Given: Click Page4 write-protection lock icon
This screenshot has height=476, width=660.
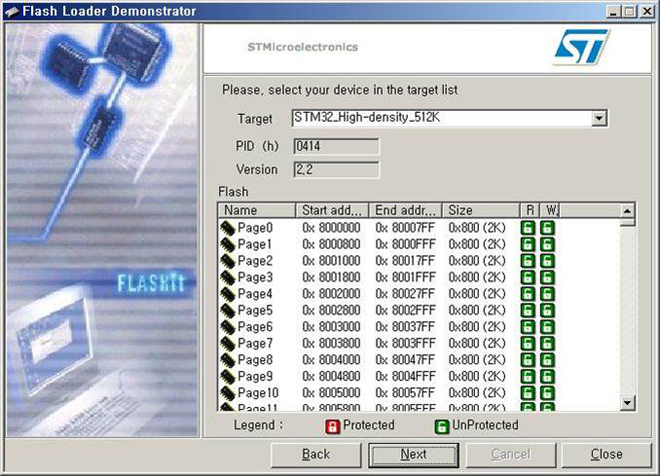Looking at the screenshot, I should click(x=547, y=294).
